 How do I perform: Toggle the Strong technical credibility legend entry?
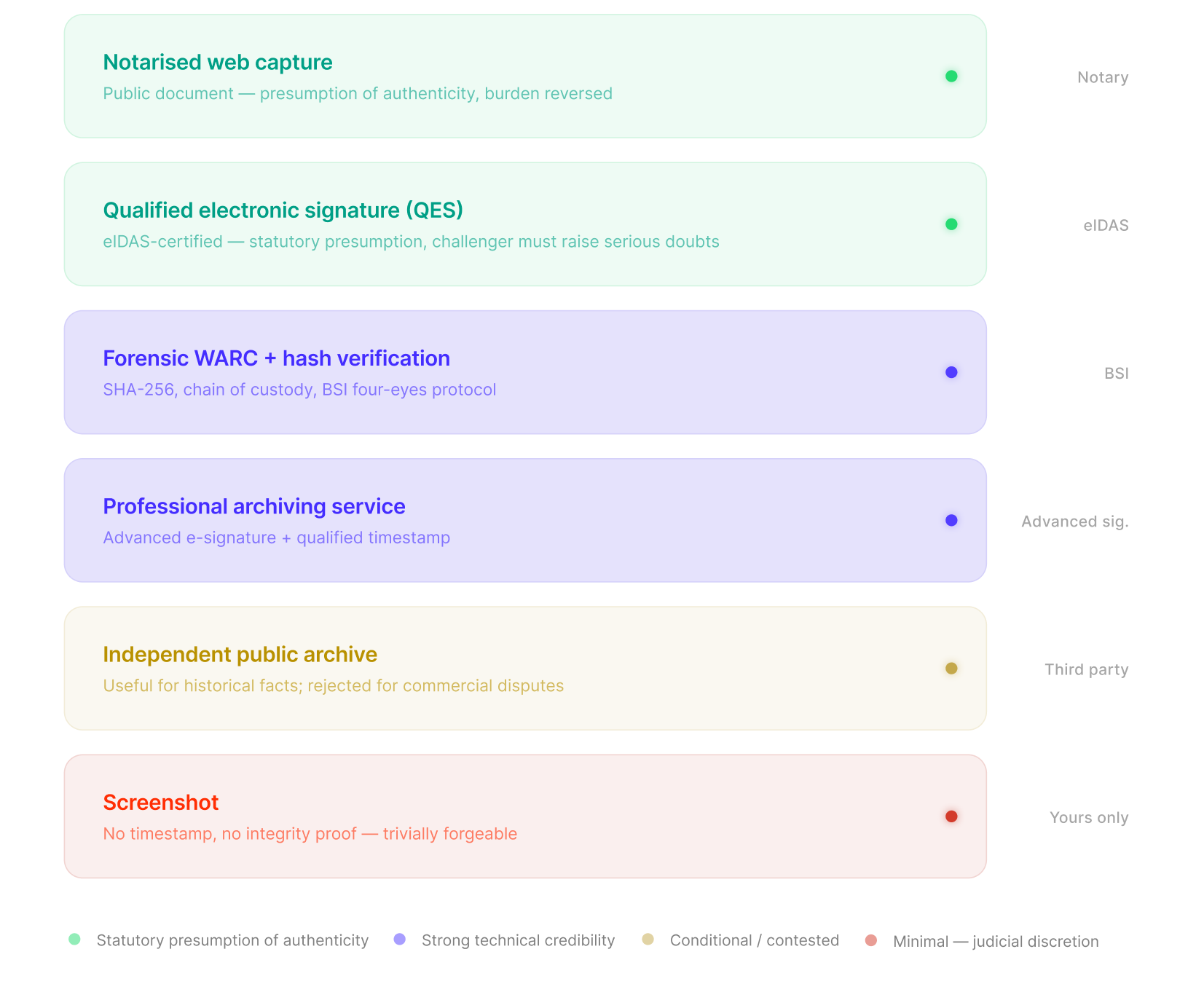pyautogui.click(x=517, y=940)
